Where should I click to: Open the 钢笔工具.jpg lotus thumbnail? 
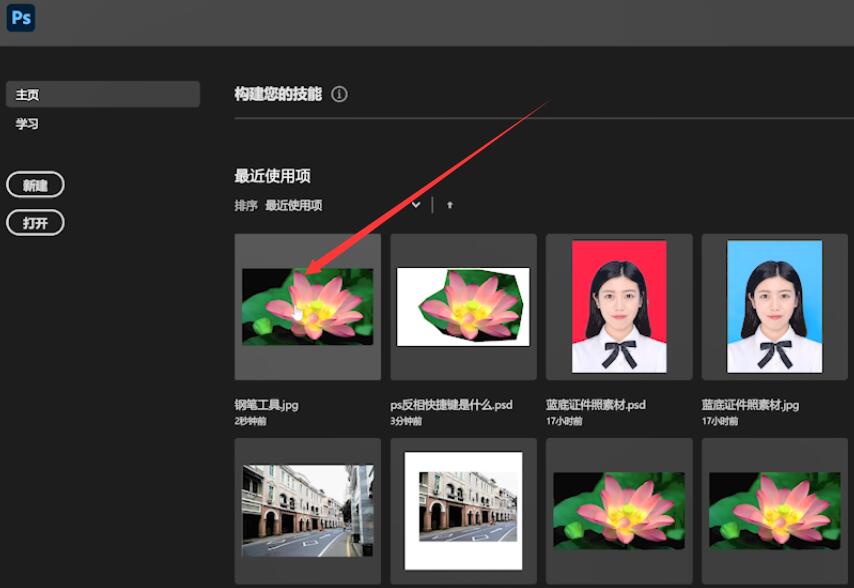pyautogui.click(x=308, y=307)
